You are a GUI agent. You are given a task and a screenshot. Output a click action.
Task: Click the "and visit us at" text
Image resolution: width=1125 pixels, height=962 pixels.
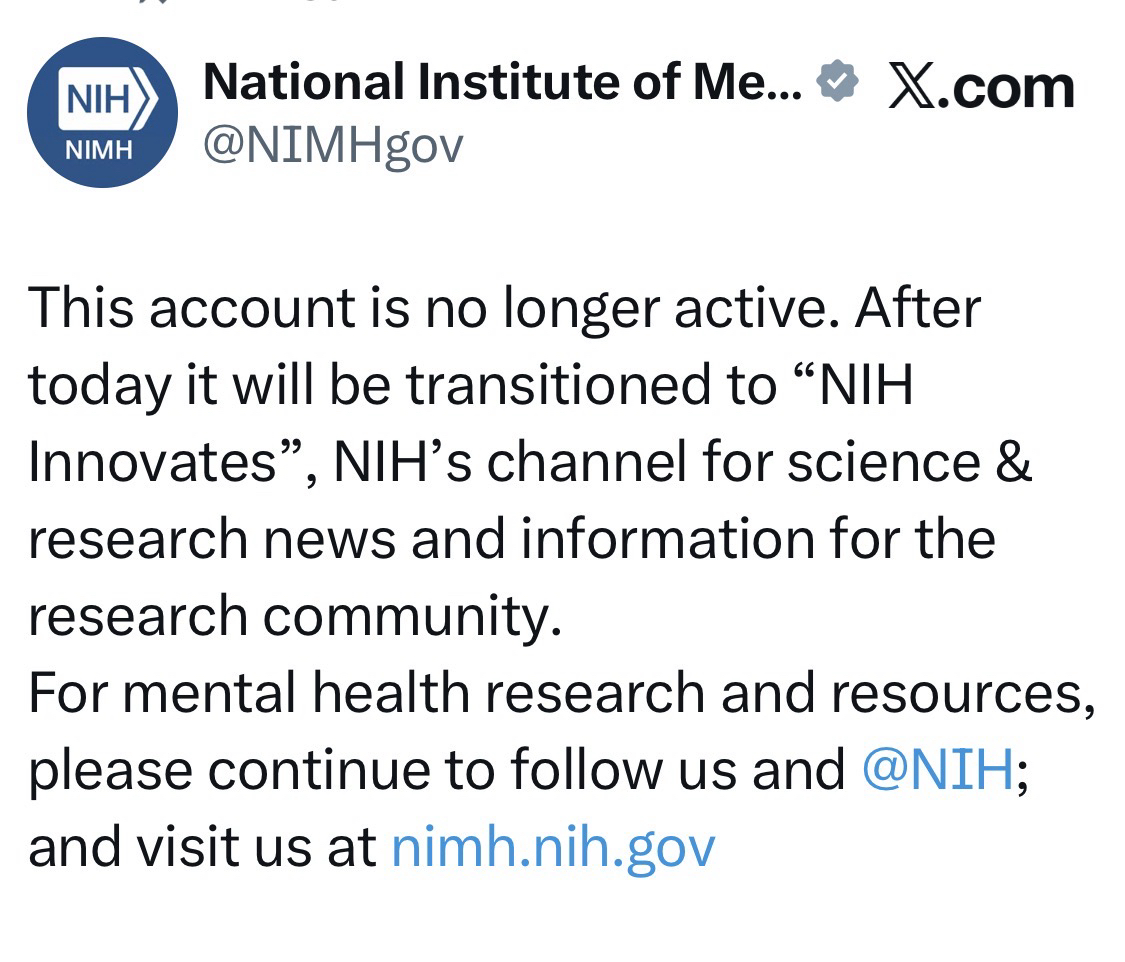[202, 846]
